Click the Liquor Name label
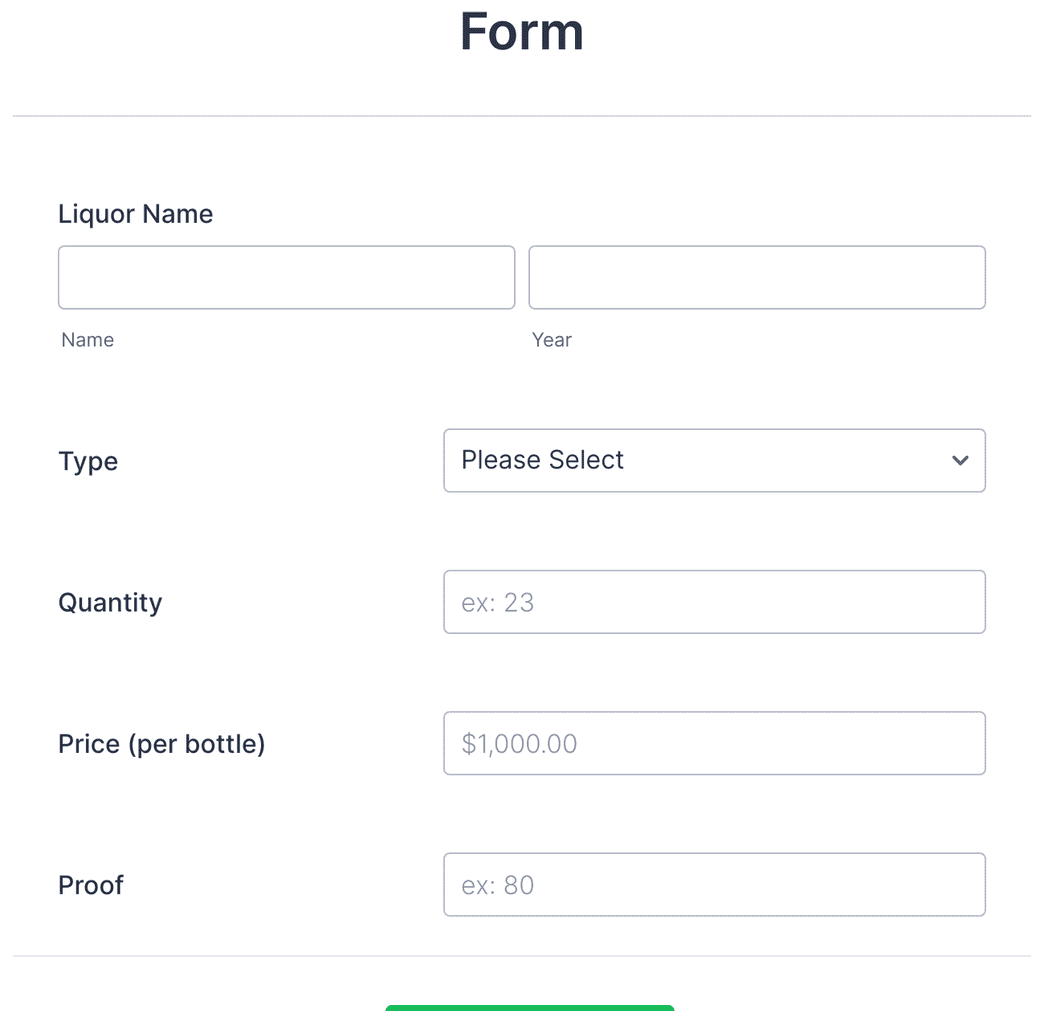The image size is (1044, 1011). [x=135, y=213]
